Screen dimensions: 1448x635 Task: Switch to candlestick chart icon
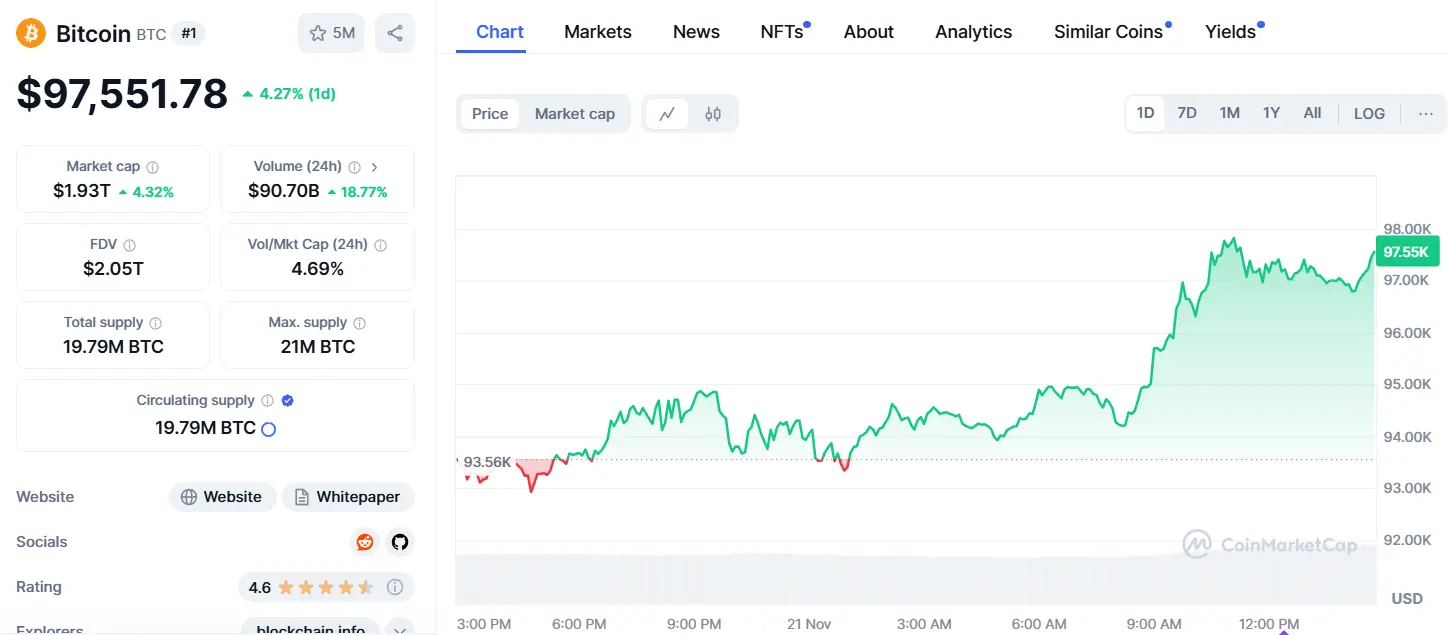(x=713, y=114)
